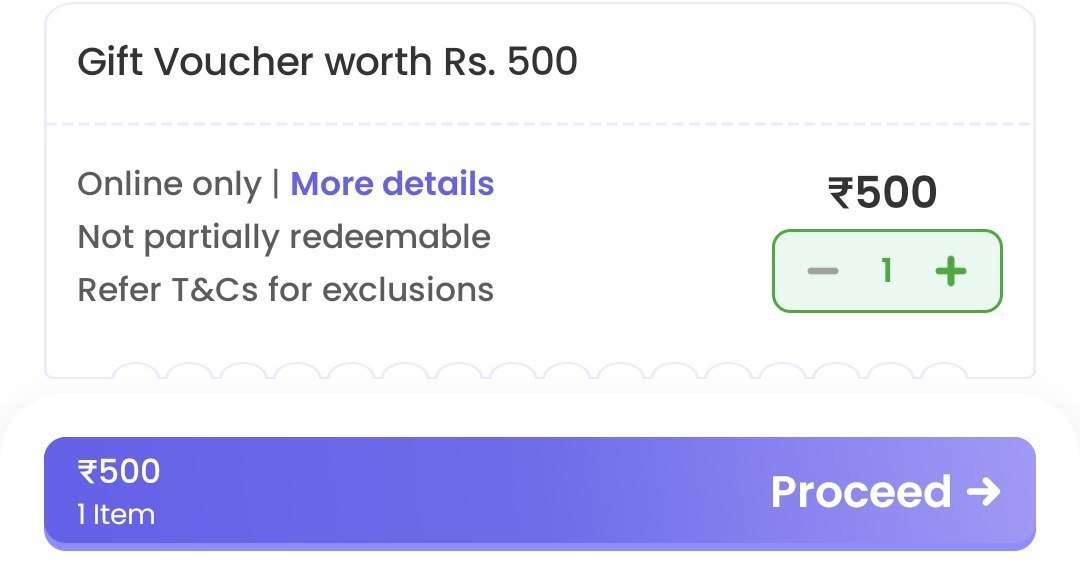Select the quantity number 1 in stepper
The height and width of the screenshot is (571, 1080).
tap(886, 271)
